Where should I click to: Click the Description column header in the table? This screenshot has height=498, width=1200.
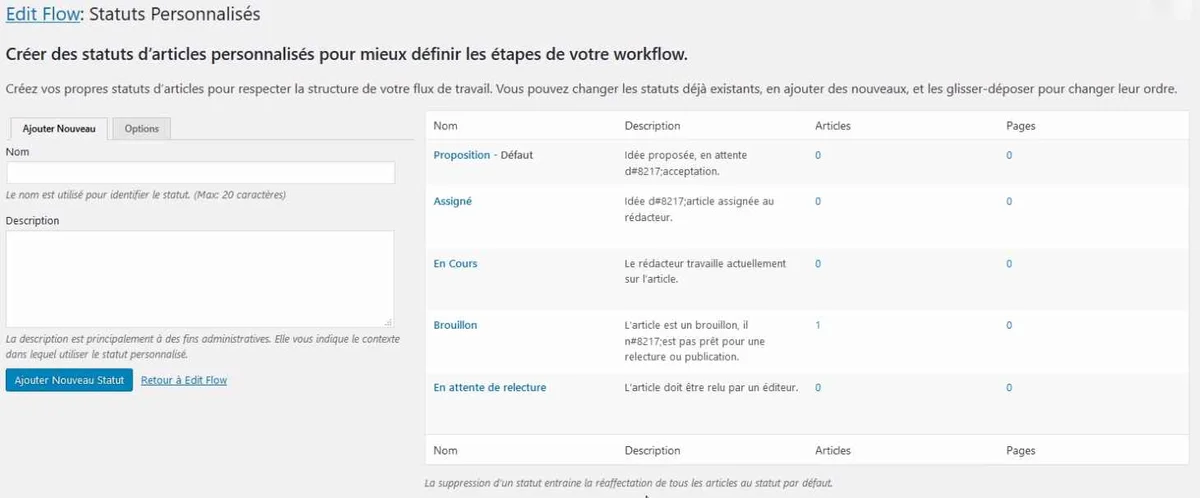(652, 126)
